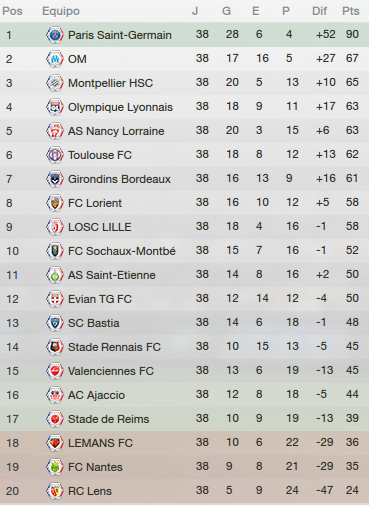
Task: Click the LOSC LILLE crest icon
Action: click(55, 227)
